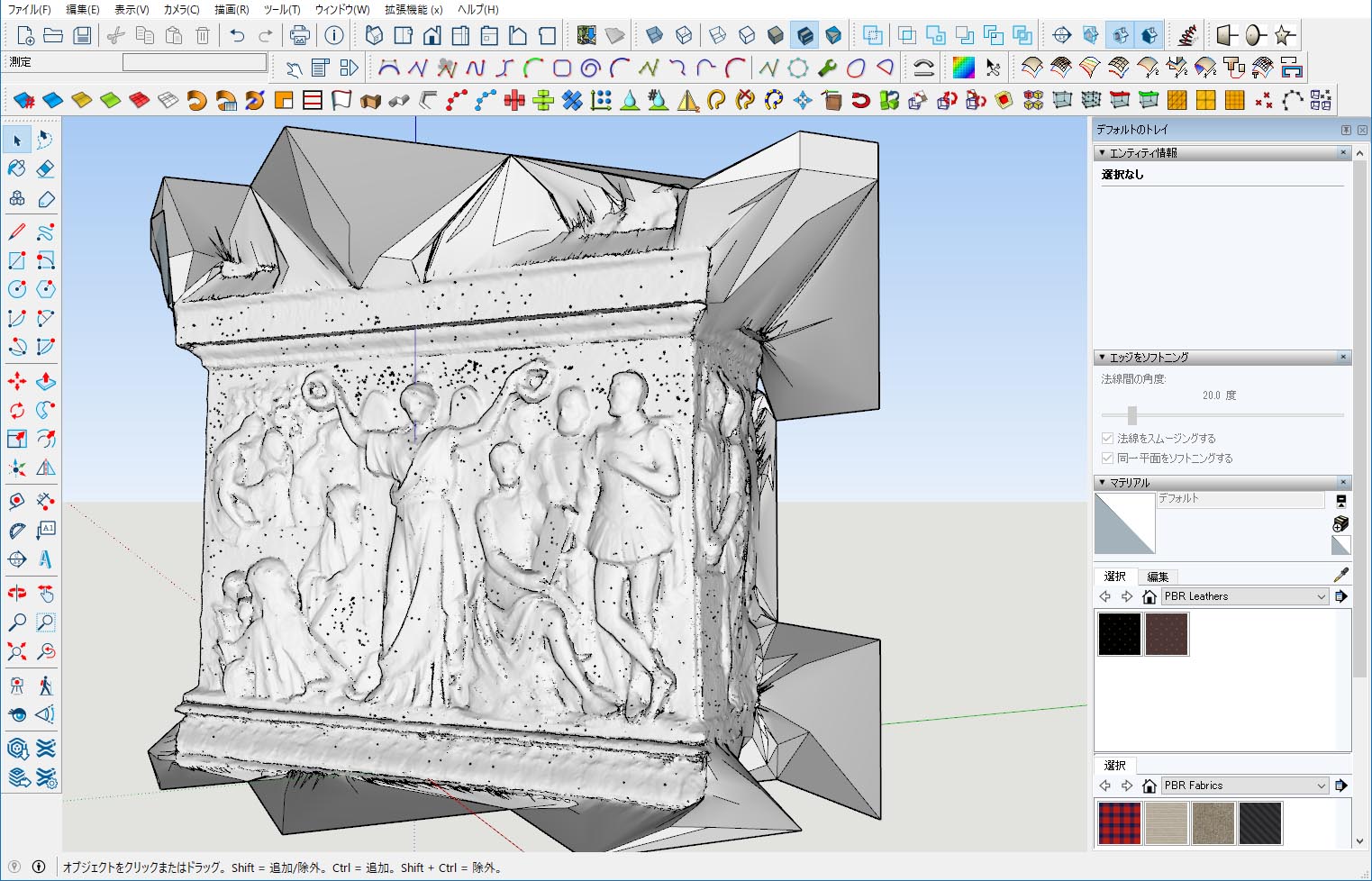The image size is (1372, 881).
Task: Activate the Protractor tool
Action: point(16,531)
